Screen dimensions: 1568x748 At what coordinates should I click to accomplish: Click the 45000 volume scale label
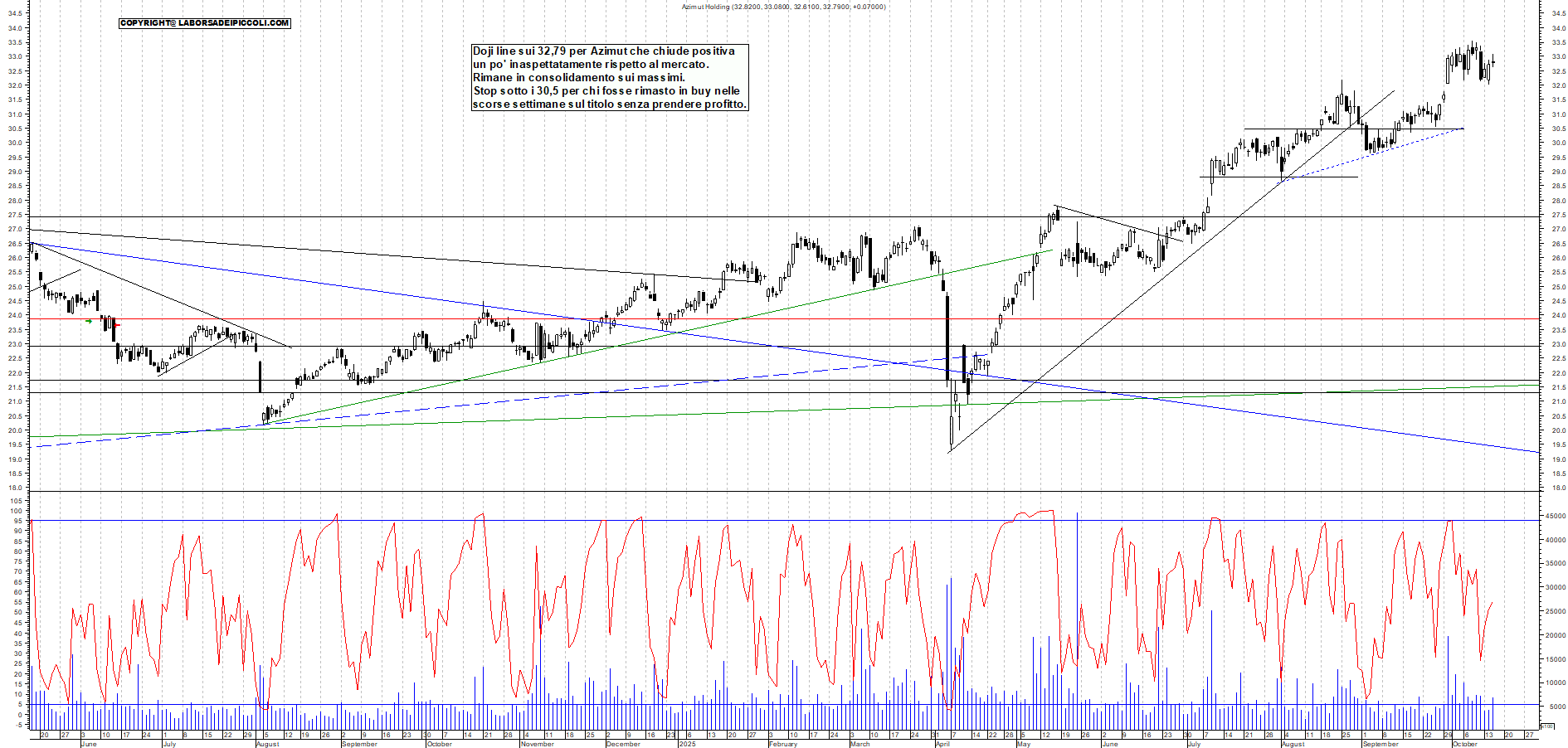pyautogui.click(x=1554, y=516)
